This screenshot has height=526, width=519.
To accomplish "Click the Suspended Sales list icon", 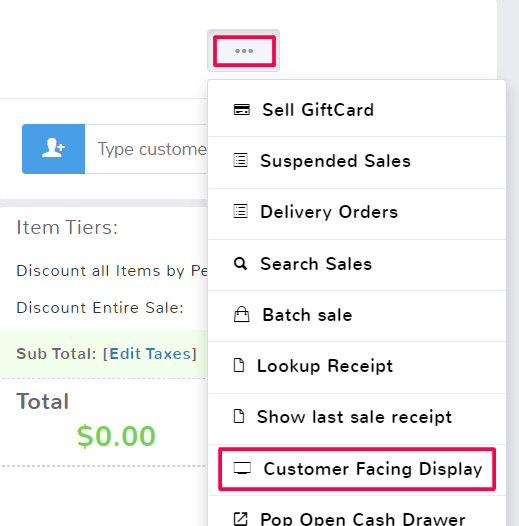I will tap(241, 160).
